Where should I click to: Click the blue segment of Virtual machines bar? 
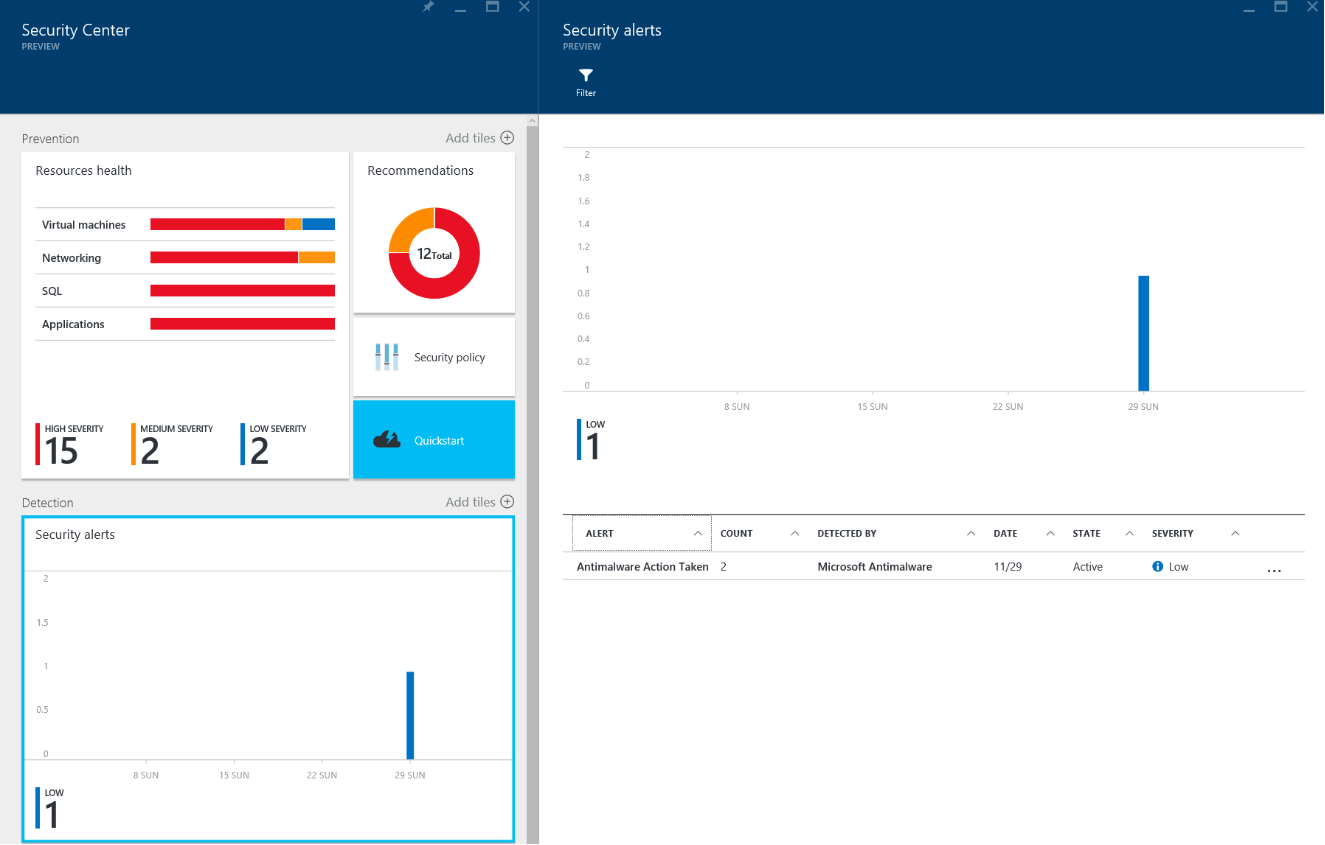[x=318, y=225]
